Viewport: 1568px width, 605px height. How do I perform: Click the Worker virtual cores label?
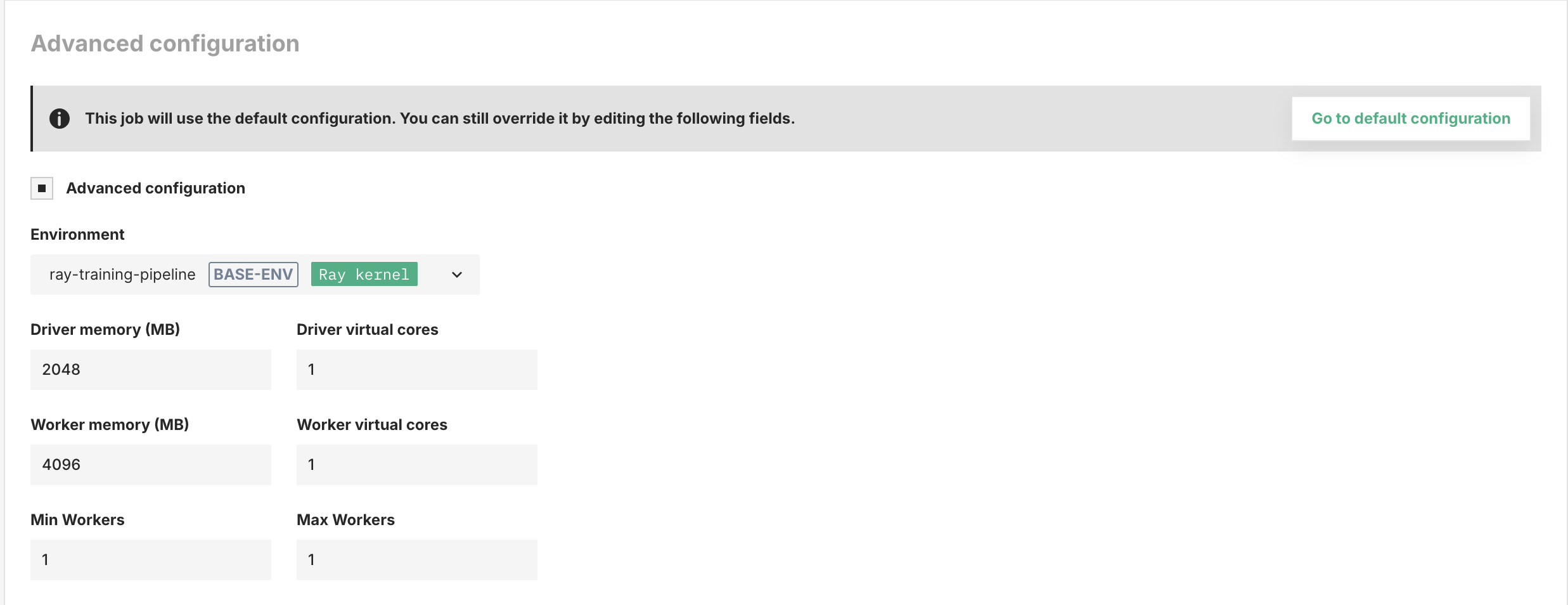point(372,425)
